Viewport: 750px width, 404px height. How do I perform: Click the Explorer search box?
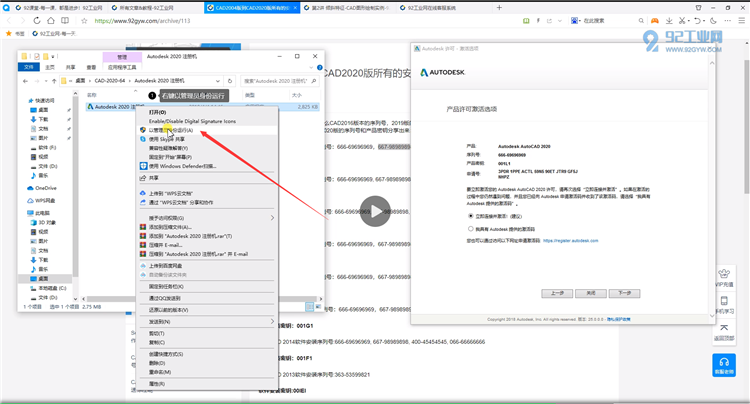280,81
